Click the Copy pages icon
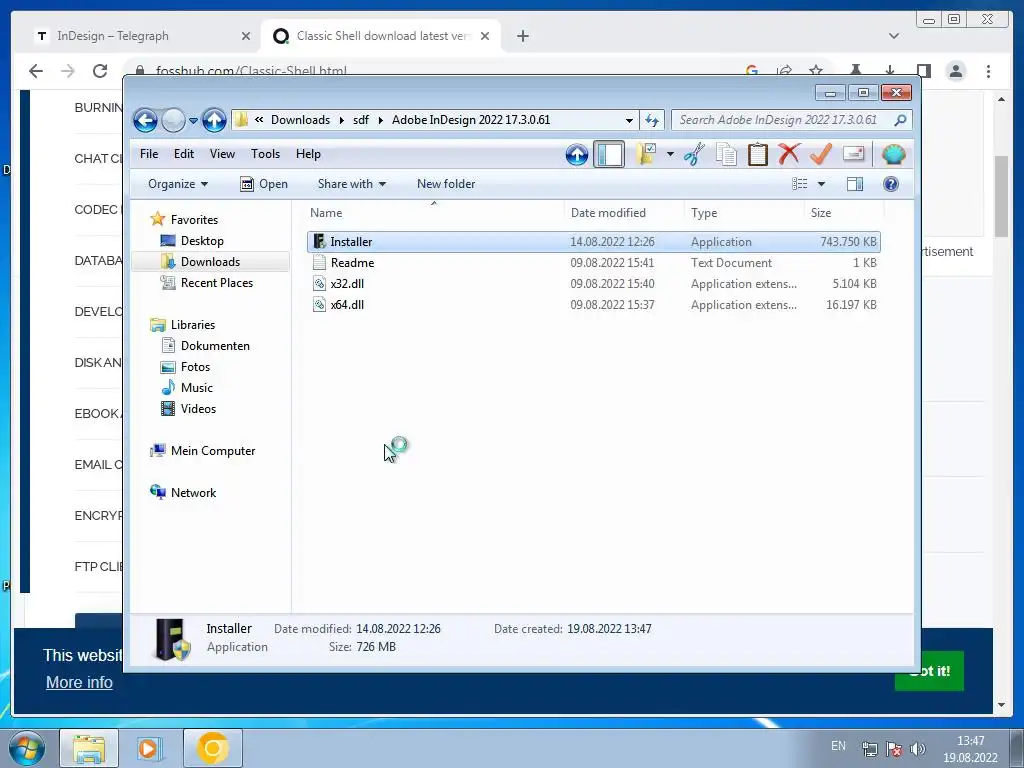The height and width of the screenshot is (768, 1024). coord(726,155)
